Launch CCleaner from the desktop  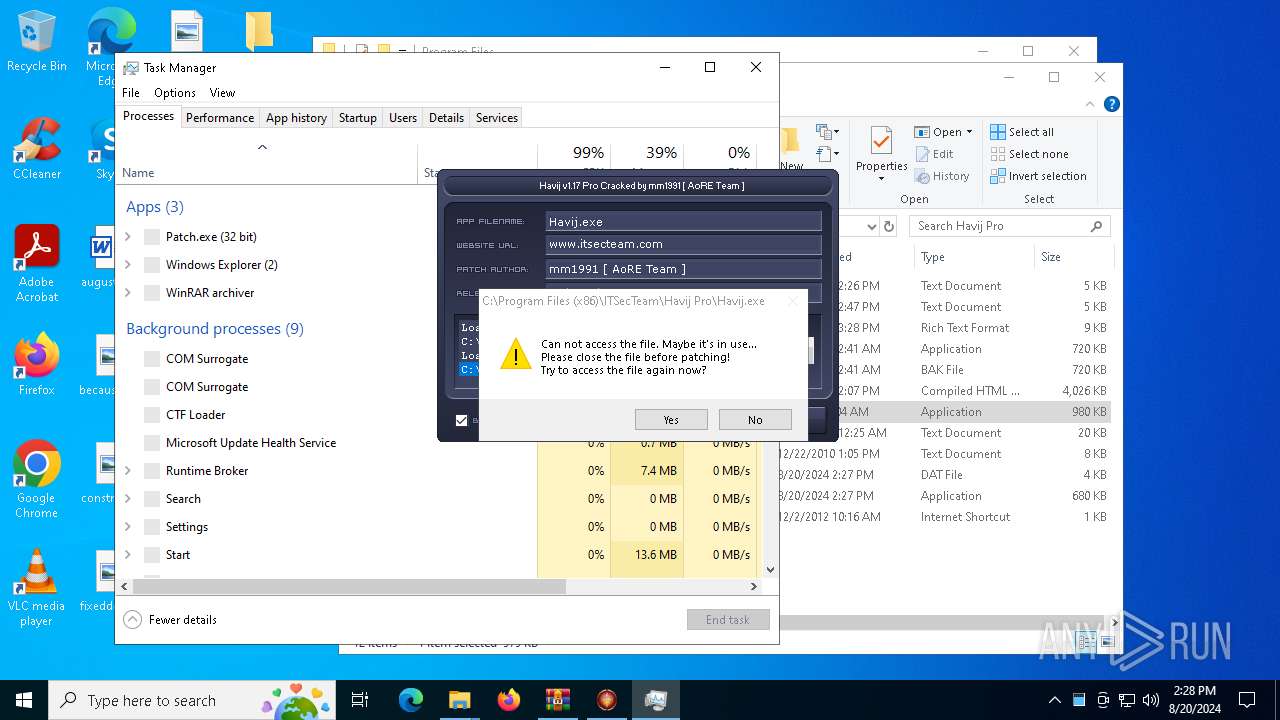pos(37,150)
